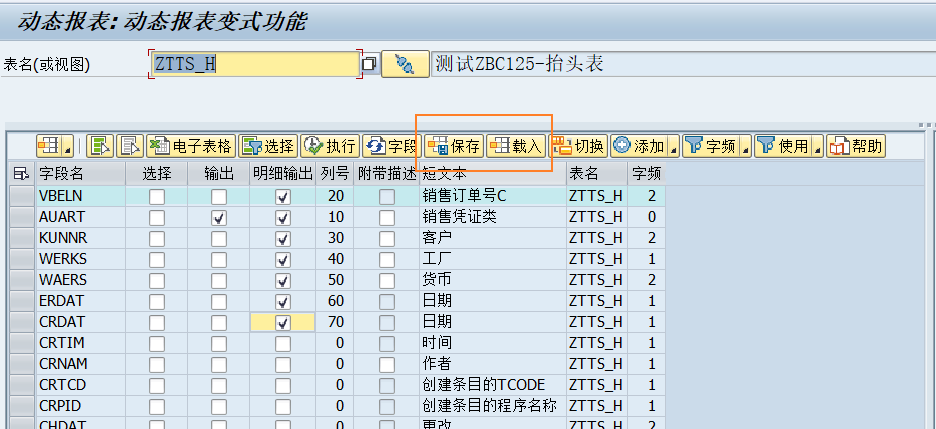Screen dimensions: 936x429
Task: Click the 输出 column header
Action: tap(219, 174)
